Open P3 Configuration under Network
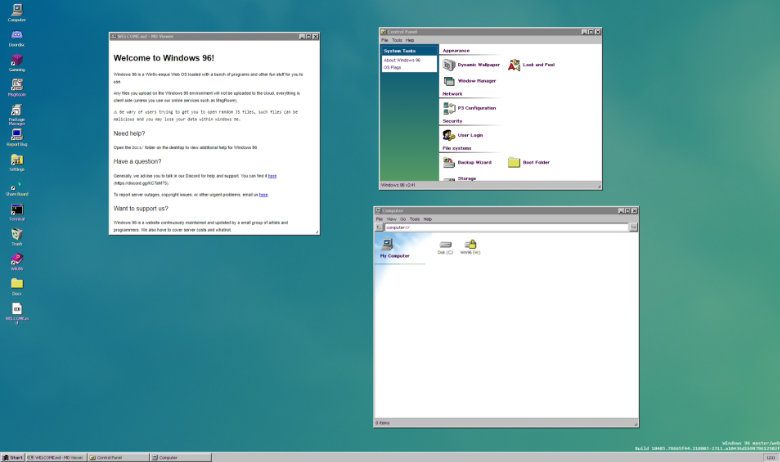The height and width of the screenshot is (462, 780). tap(469, 108)
